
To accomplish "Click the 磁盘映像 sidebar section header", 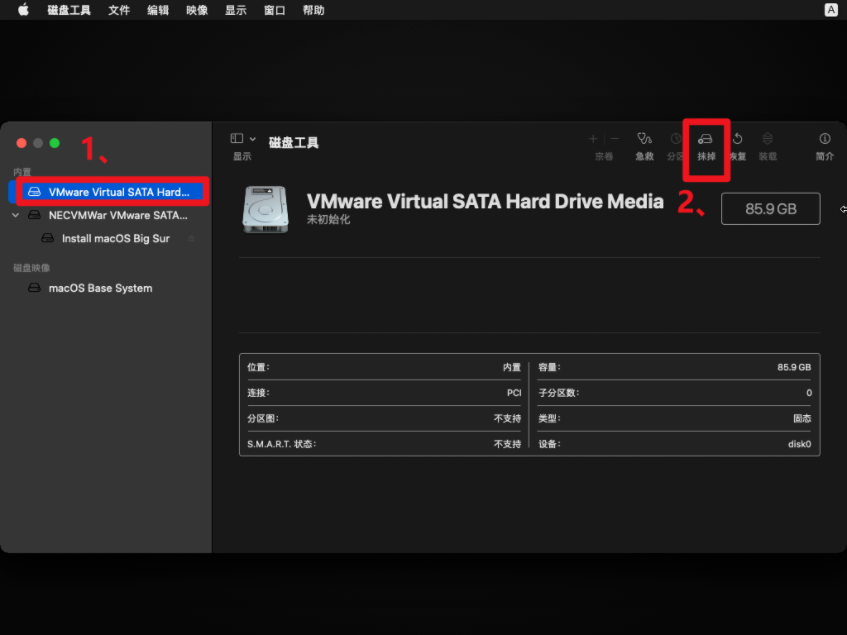I will click(31, 268).
